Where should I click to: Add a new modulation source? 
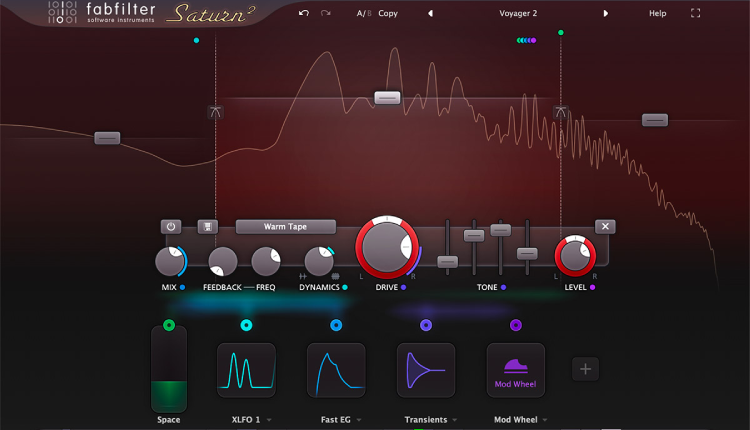pyautogui.click(x=585, y=369)
